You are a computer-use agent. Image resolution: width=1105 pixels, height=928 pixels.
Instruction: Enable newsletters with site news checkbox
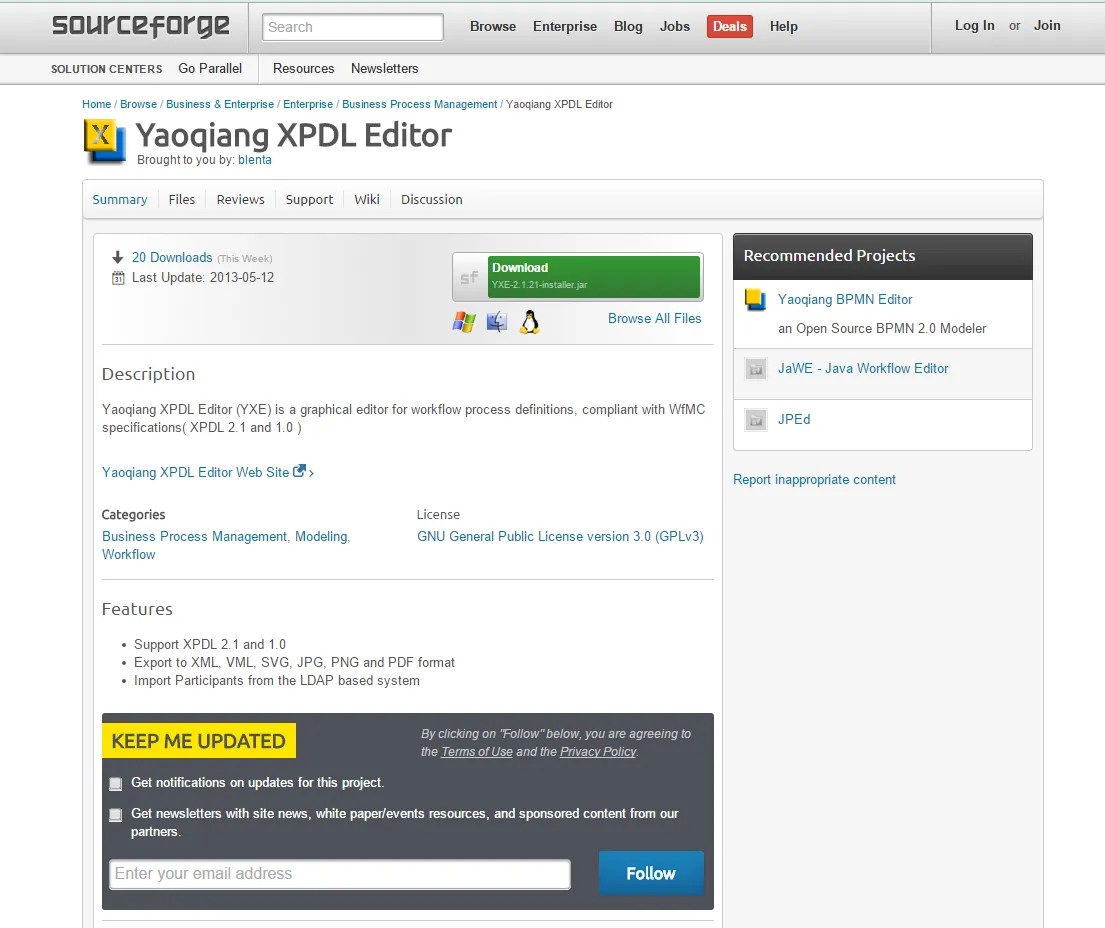(116, 815)
